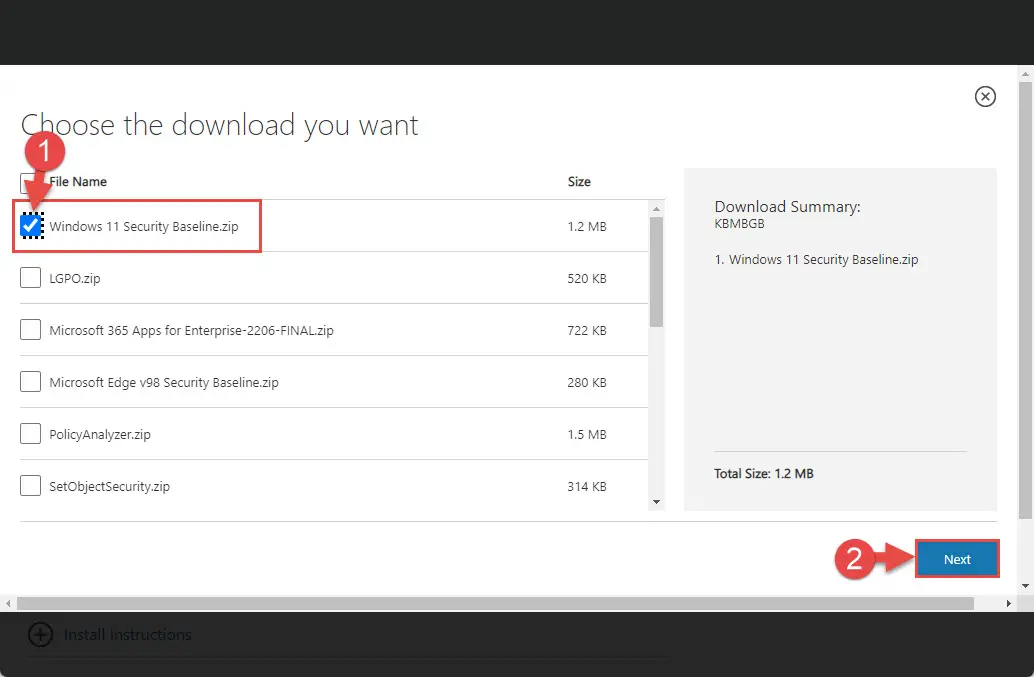Click Microsoft 365 Apps for Enterprise-2206-FINAL.zip text
1034x677 pixels.
point(191,330)
